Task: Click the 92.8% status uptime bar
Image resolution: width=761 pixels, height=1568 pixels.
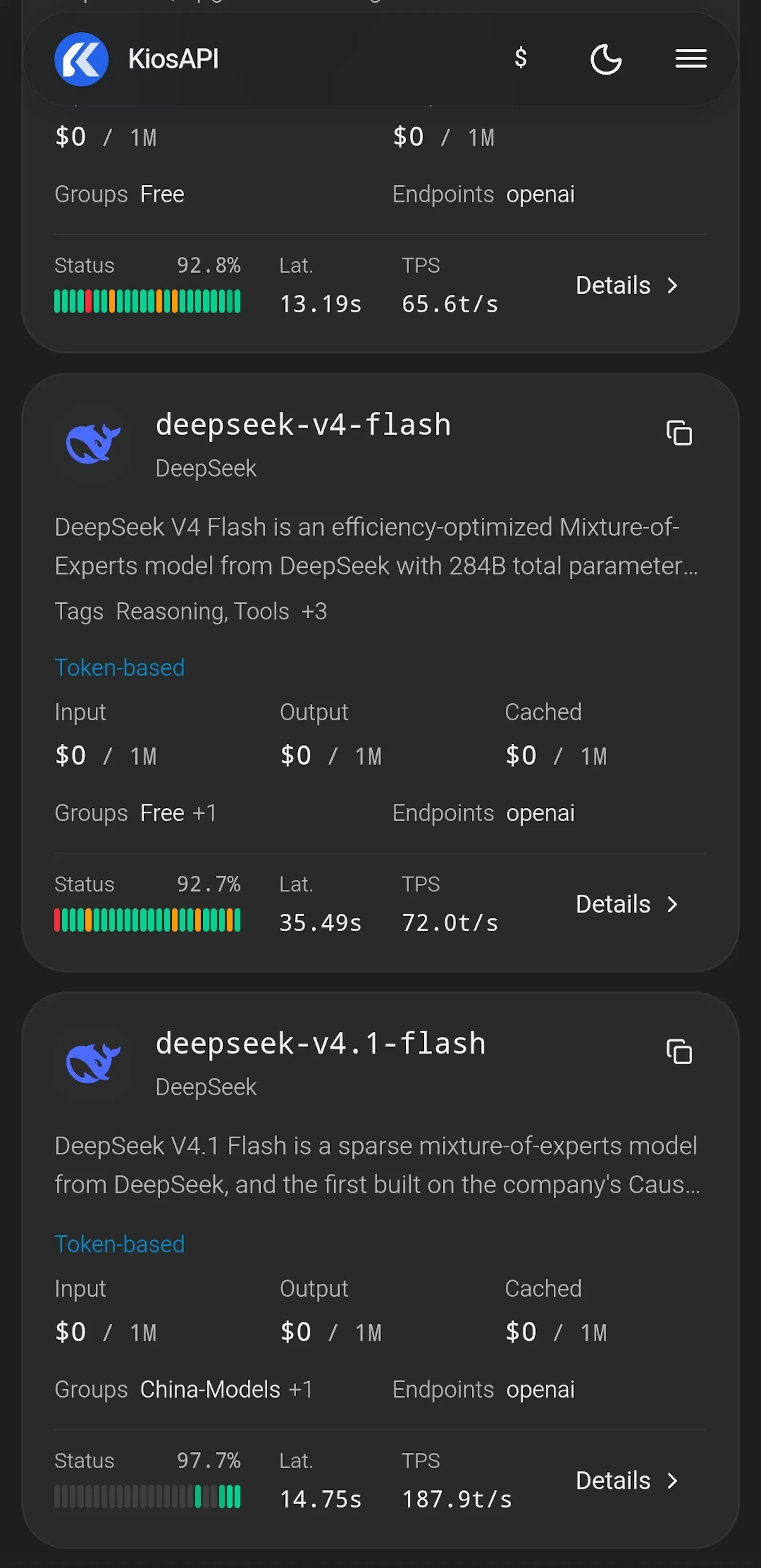Action: point(147,301)
